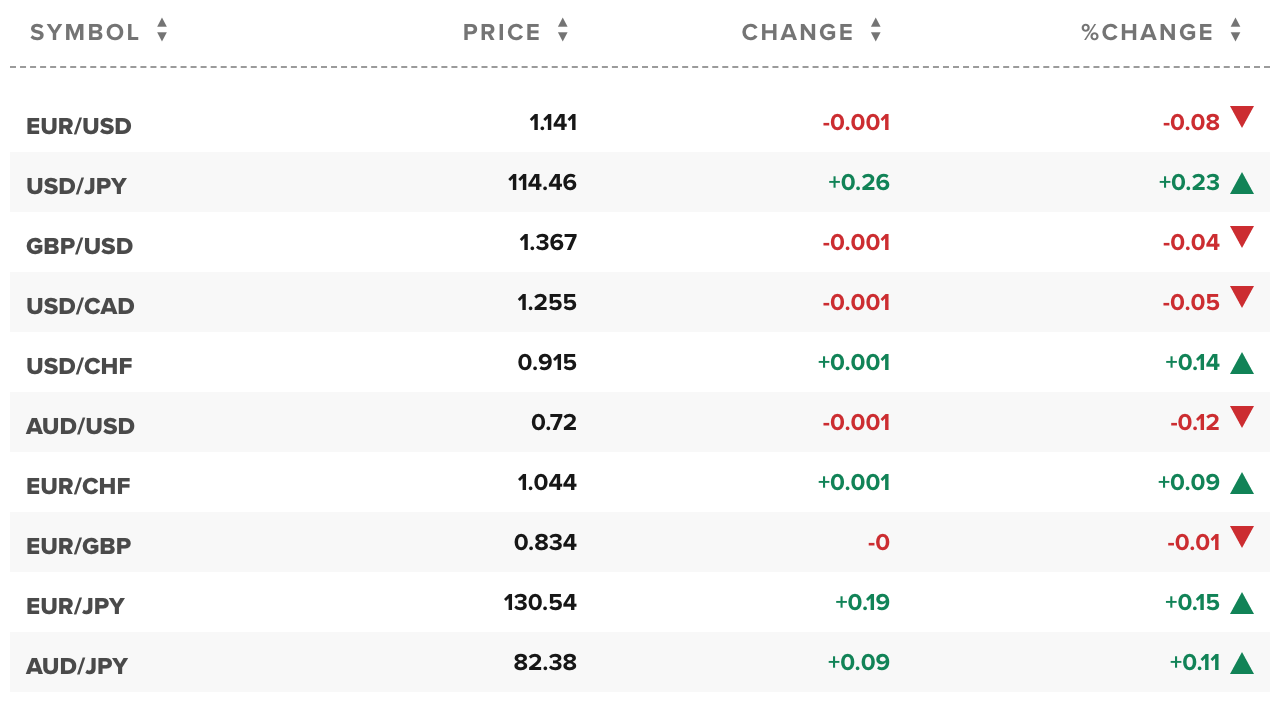Screen dimensions: 1278x704
Task: Select the USD/CAD symbol
Action: pyautogui.click(x=80, y=306)
